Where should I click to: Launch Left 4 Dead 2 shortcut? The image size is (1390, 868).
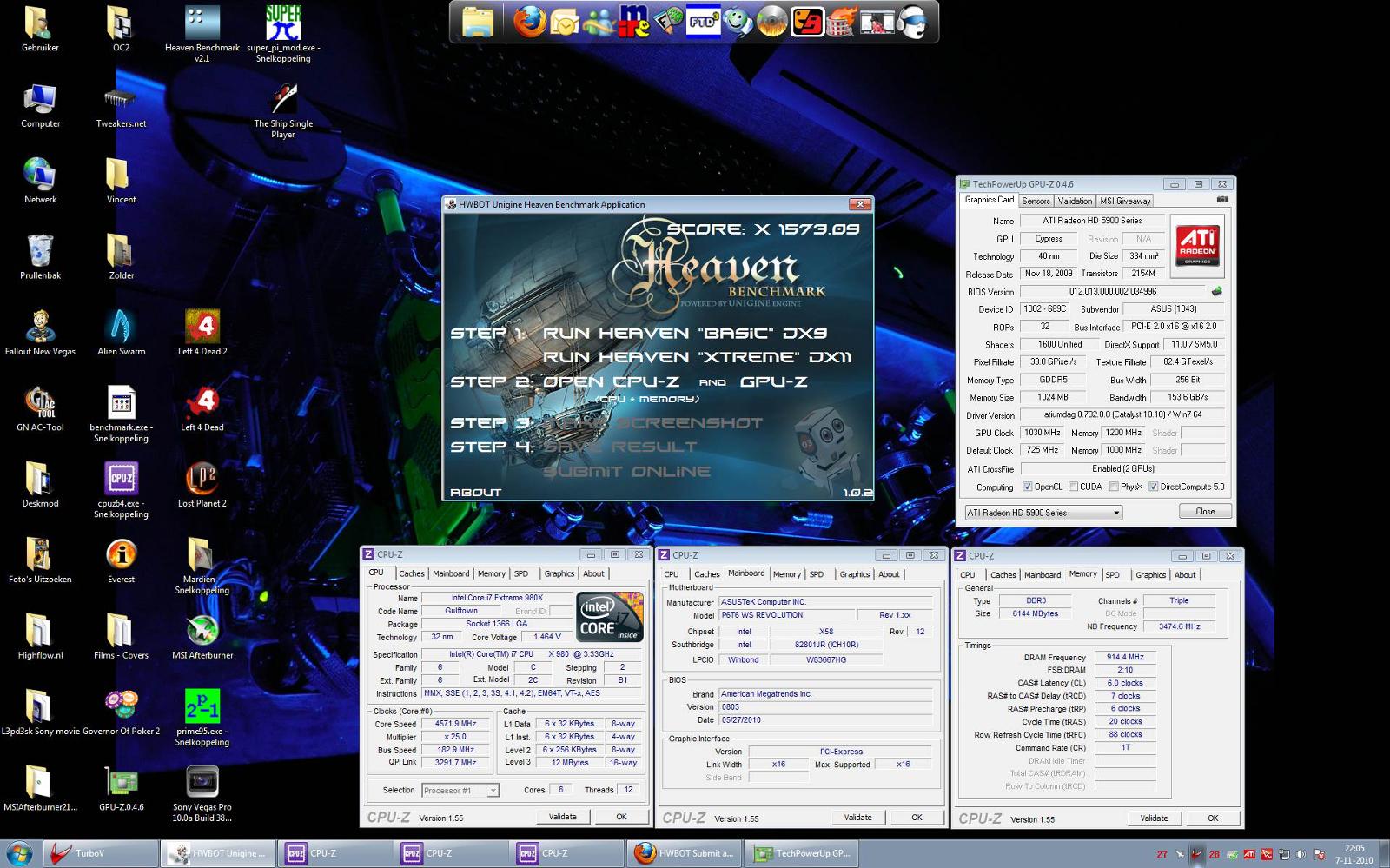tap(202, 333)
